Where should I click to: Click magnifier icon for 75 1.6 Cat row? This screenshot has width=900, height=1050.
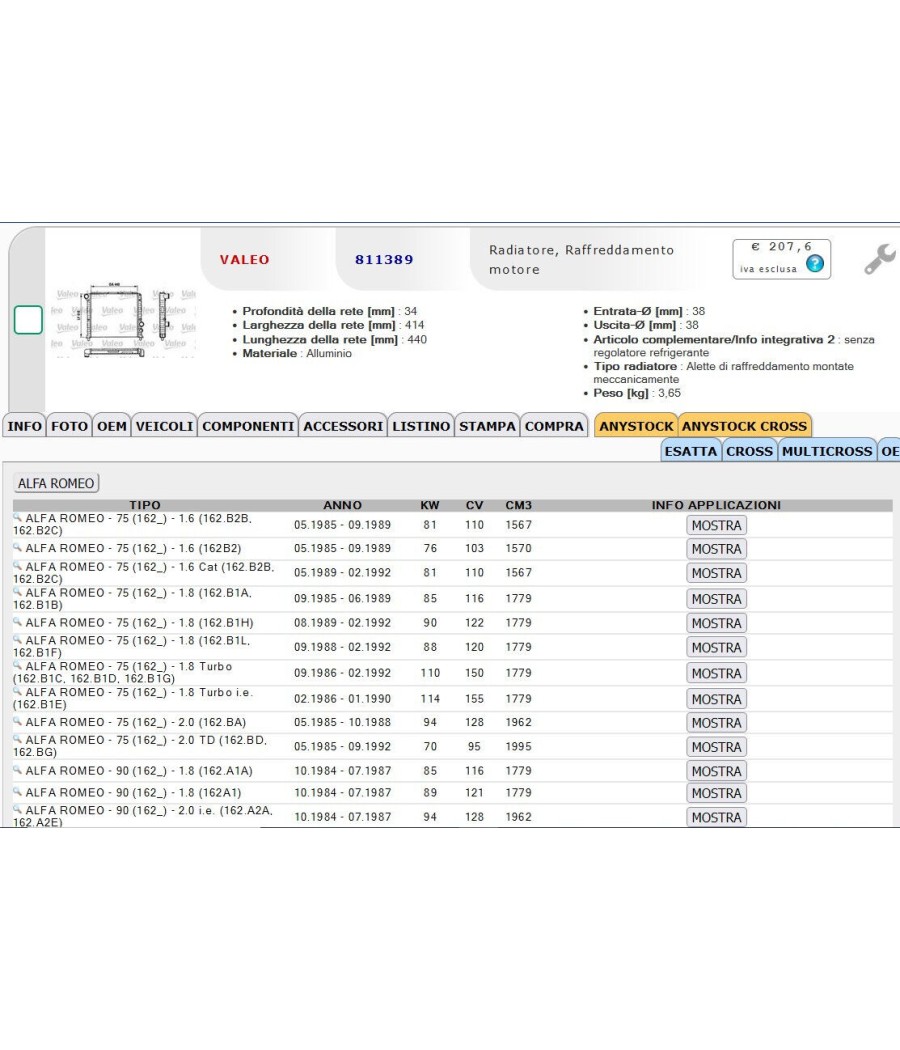(x=17, y=566)
